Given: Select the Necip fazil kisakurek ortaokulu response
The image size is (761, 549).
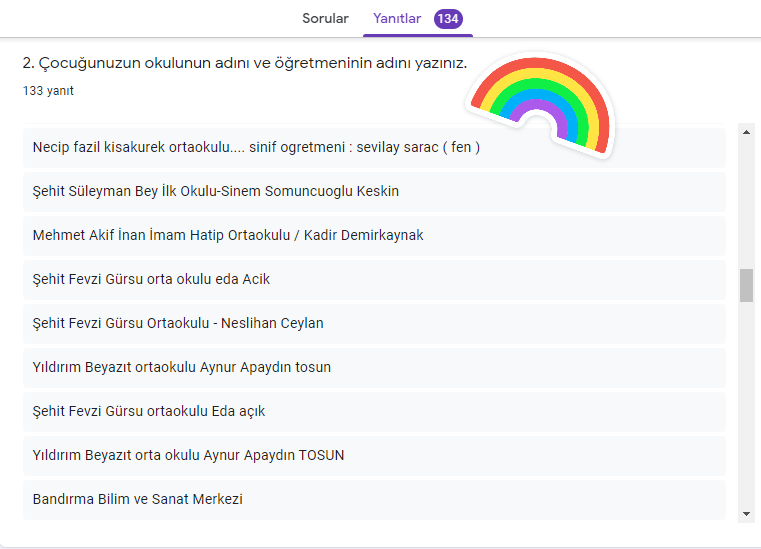Looking at the screenshot, I should click(256, 147).
